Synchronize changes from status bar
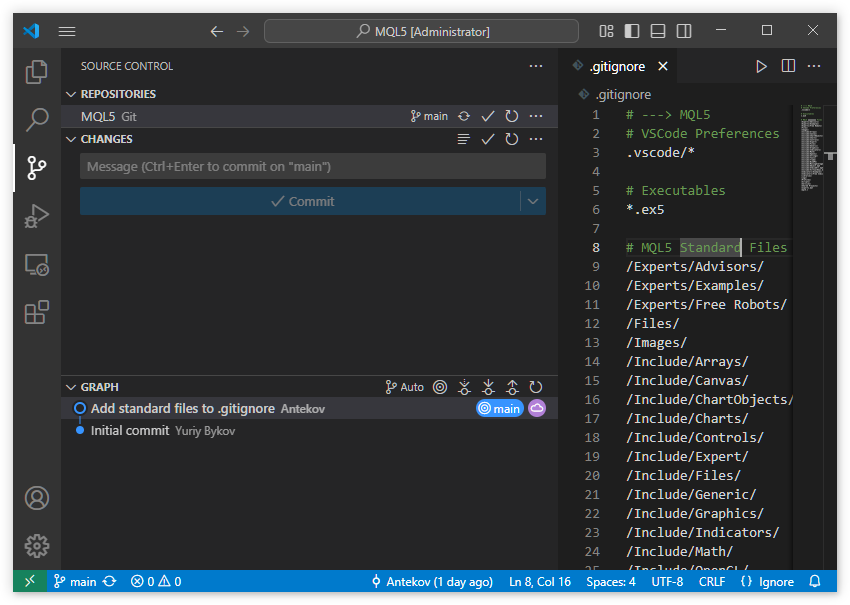This screenshot has width=850, height=605. (110, 581)
